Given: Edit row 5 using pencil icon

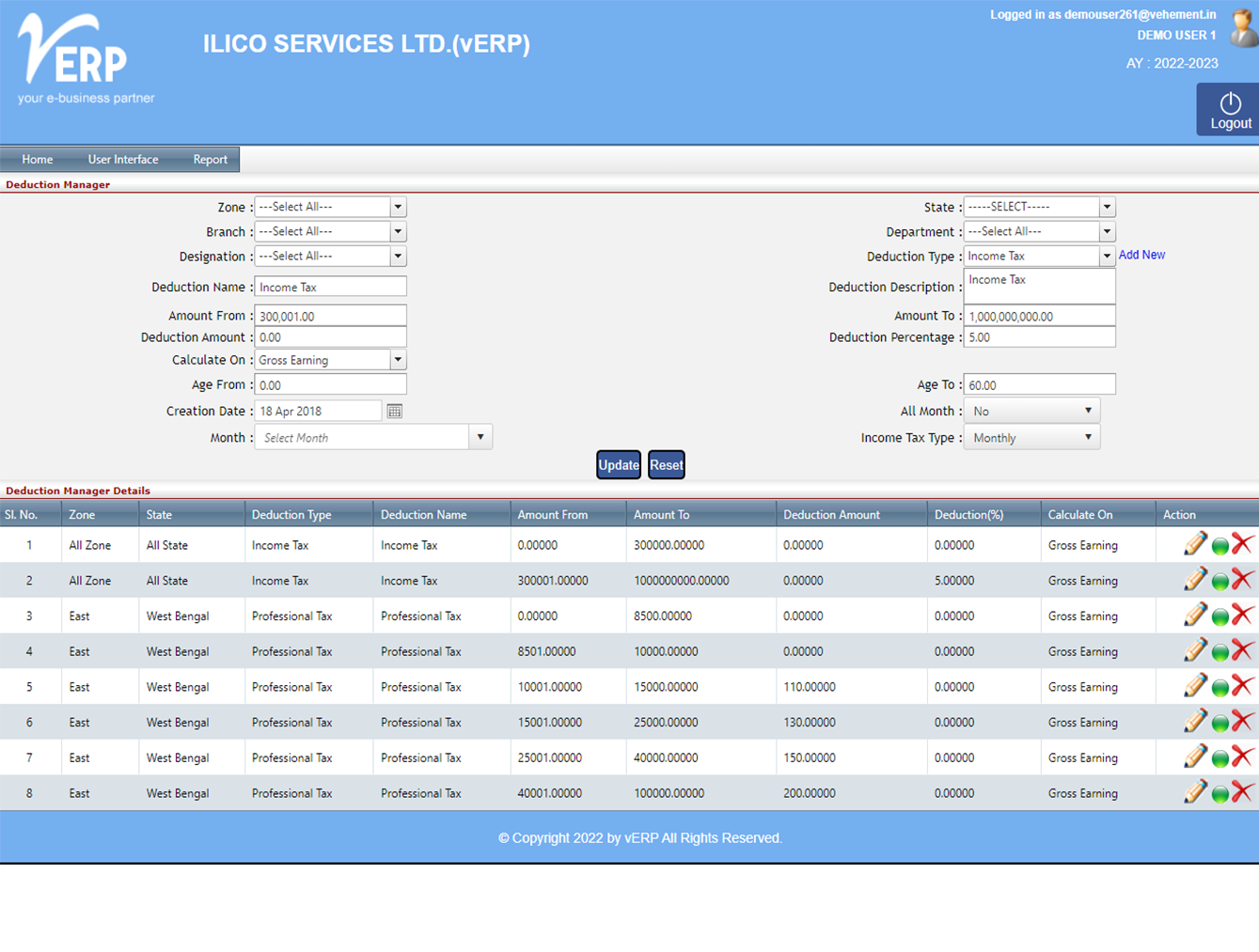Looking at the screenshot, I should [x=1195, y=685].
